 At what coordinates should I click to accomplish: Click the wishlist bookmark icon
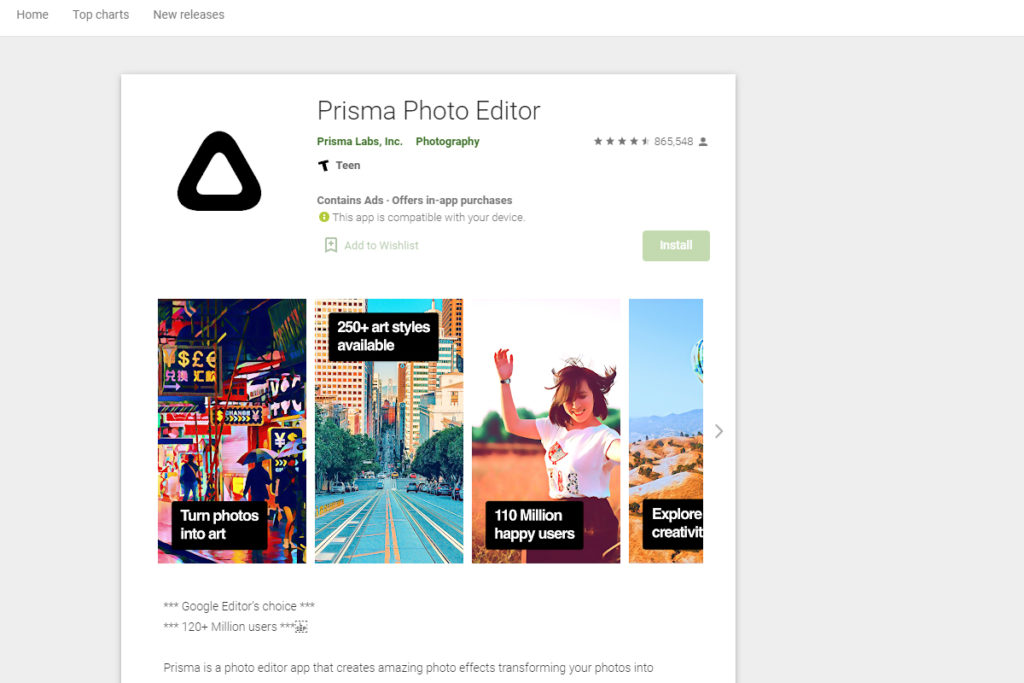point(331,245)
